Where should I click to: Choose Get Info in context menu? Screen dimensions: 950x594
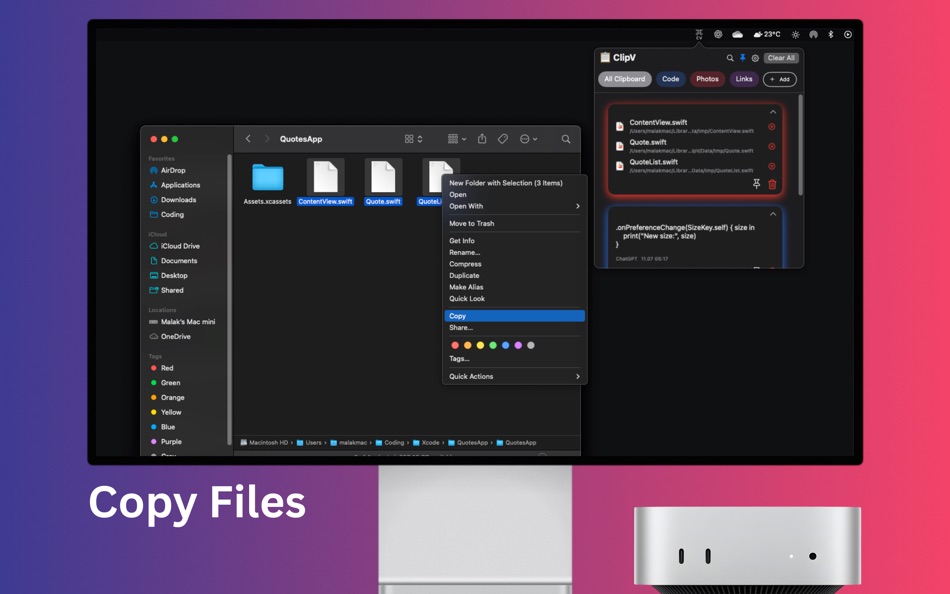pyautogui.click(x=514, y=241)
